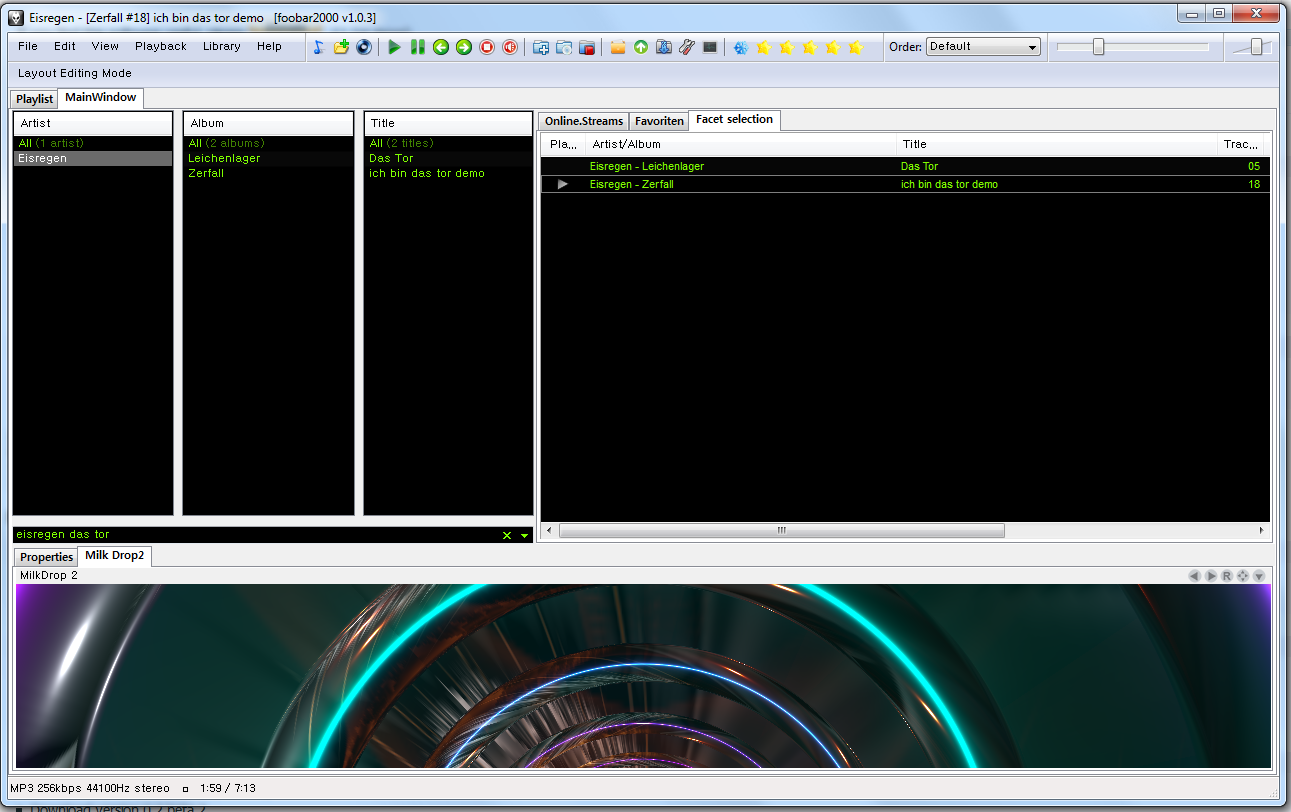Open the Help menu
The height and width of the screenshot is (812, 1291).
pyautogui.click(x=269, y=46)
